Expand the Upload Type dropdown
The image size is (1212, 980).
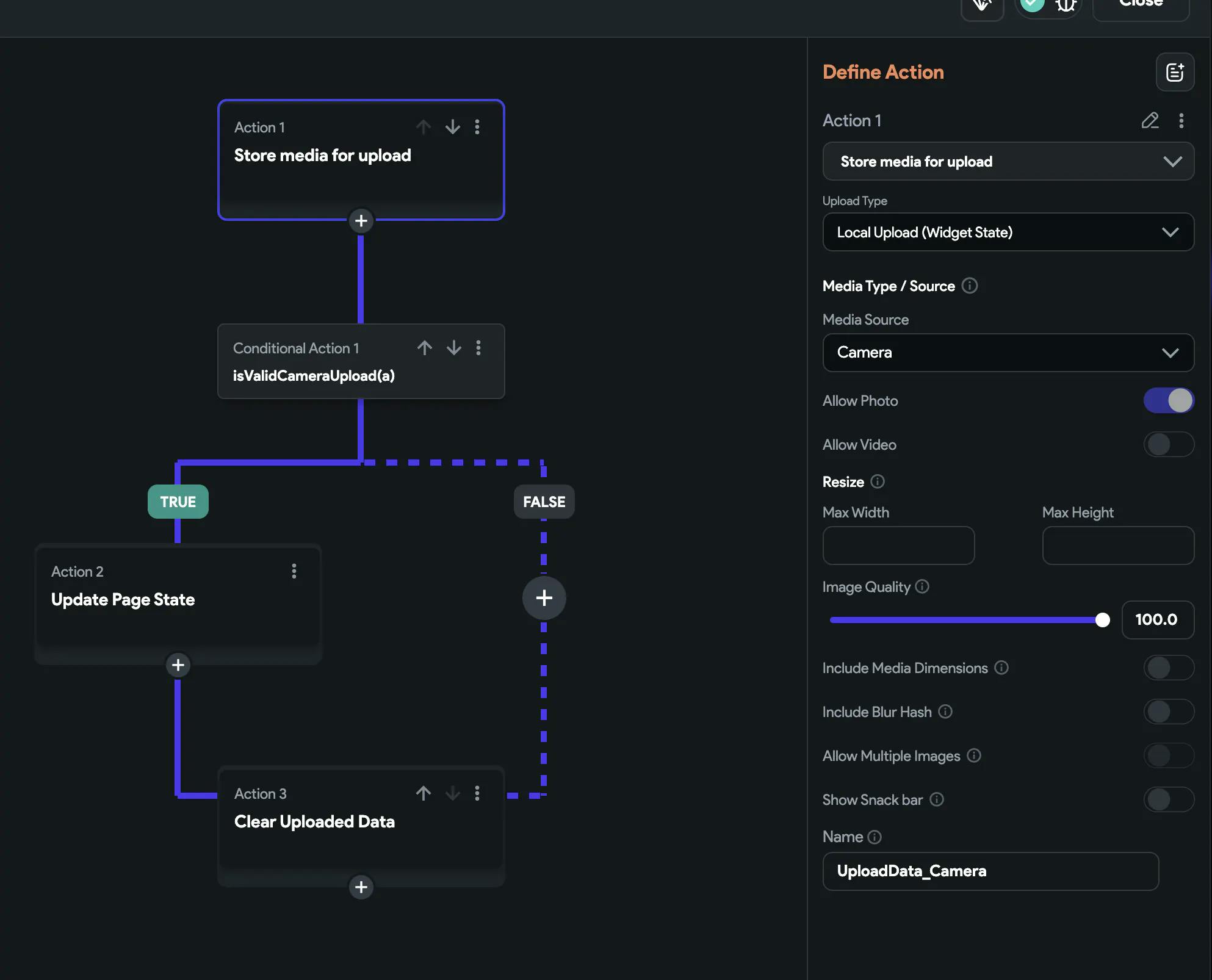point(1008,232)
